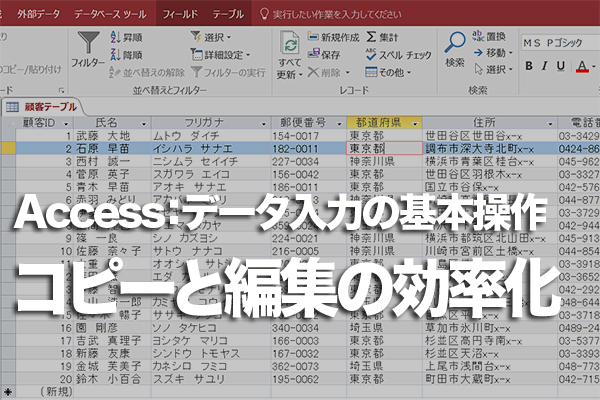Click the 氏名 column header
The image size is (600, 400).
tap(112, 123)
